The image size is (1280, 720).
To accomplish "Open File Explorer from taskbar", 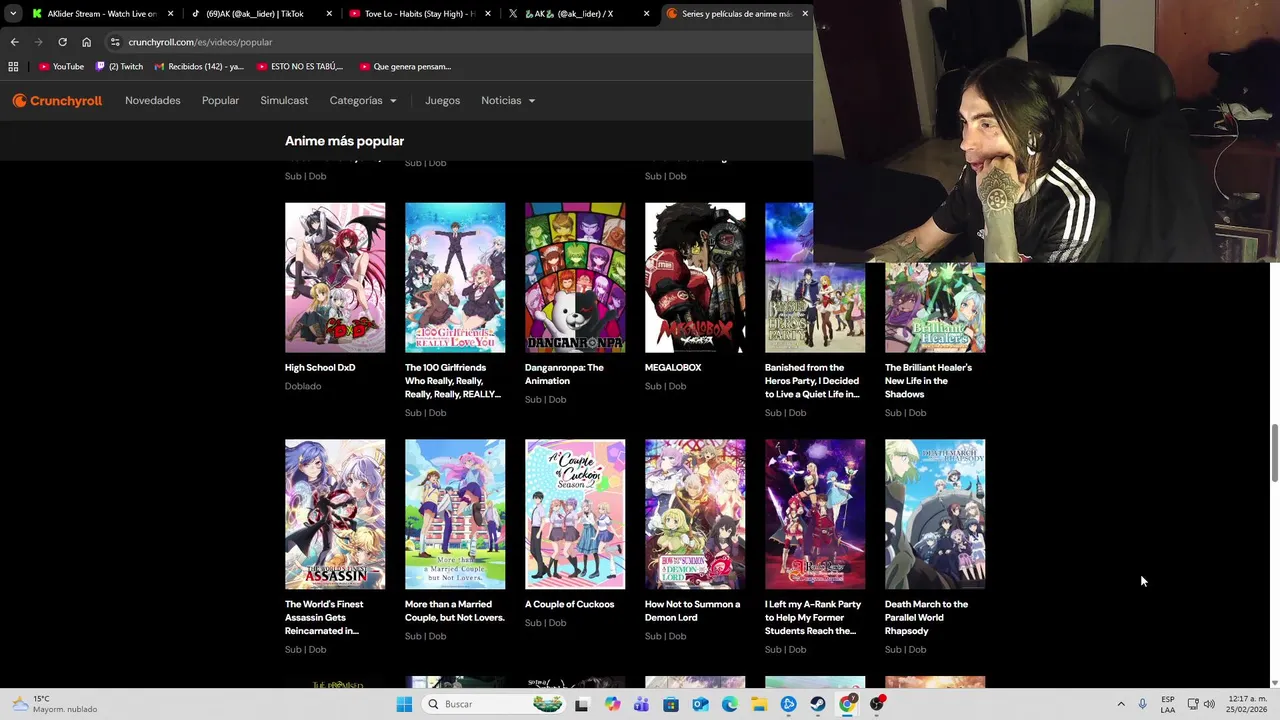I will 759,704.
